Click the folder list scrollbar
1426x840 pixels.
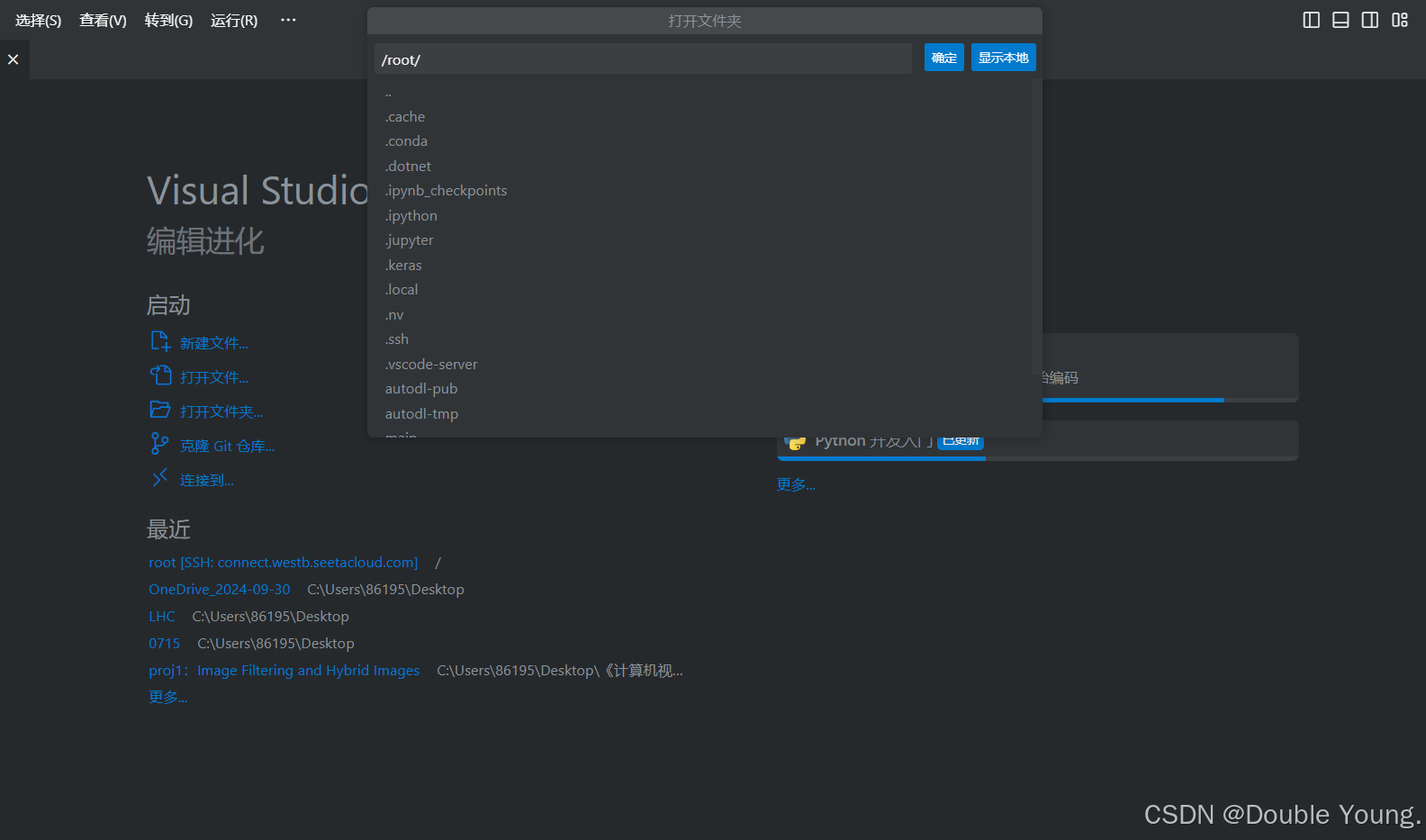click(x=1036, y=225)
